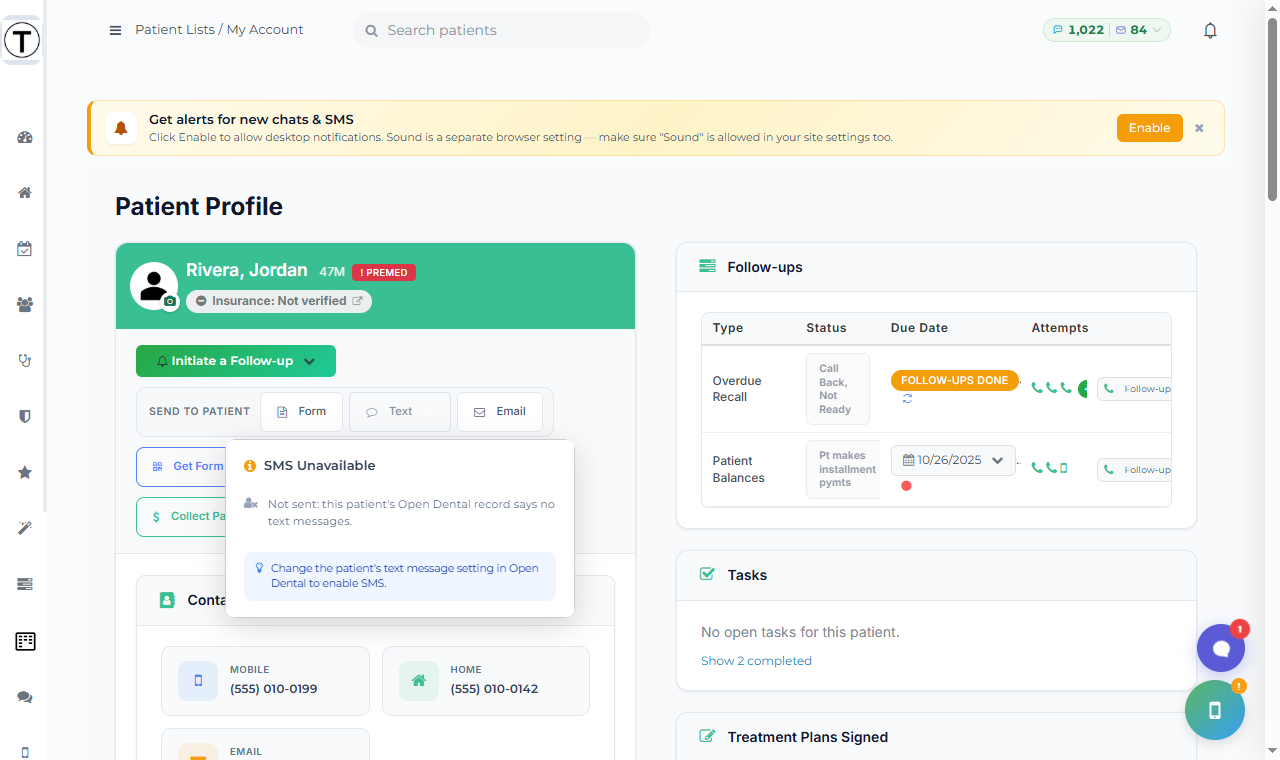Expand the Initiate a Follow-up dropdown
This screenshot has height=760, width=1280.
click(236, 361)
